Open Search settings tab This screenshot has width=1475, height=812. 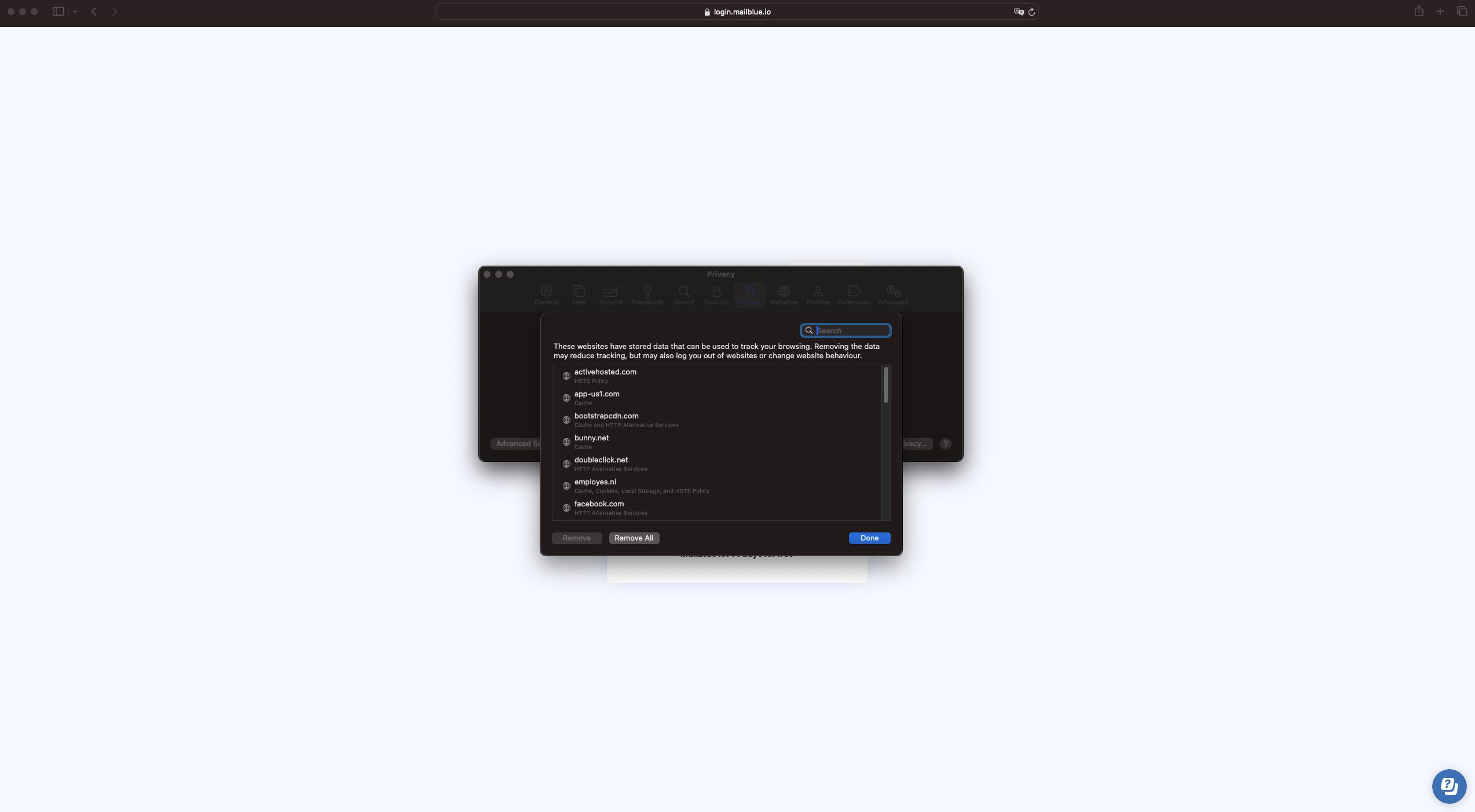[x=684, y=295]
